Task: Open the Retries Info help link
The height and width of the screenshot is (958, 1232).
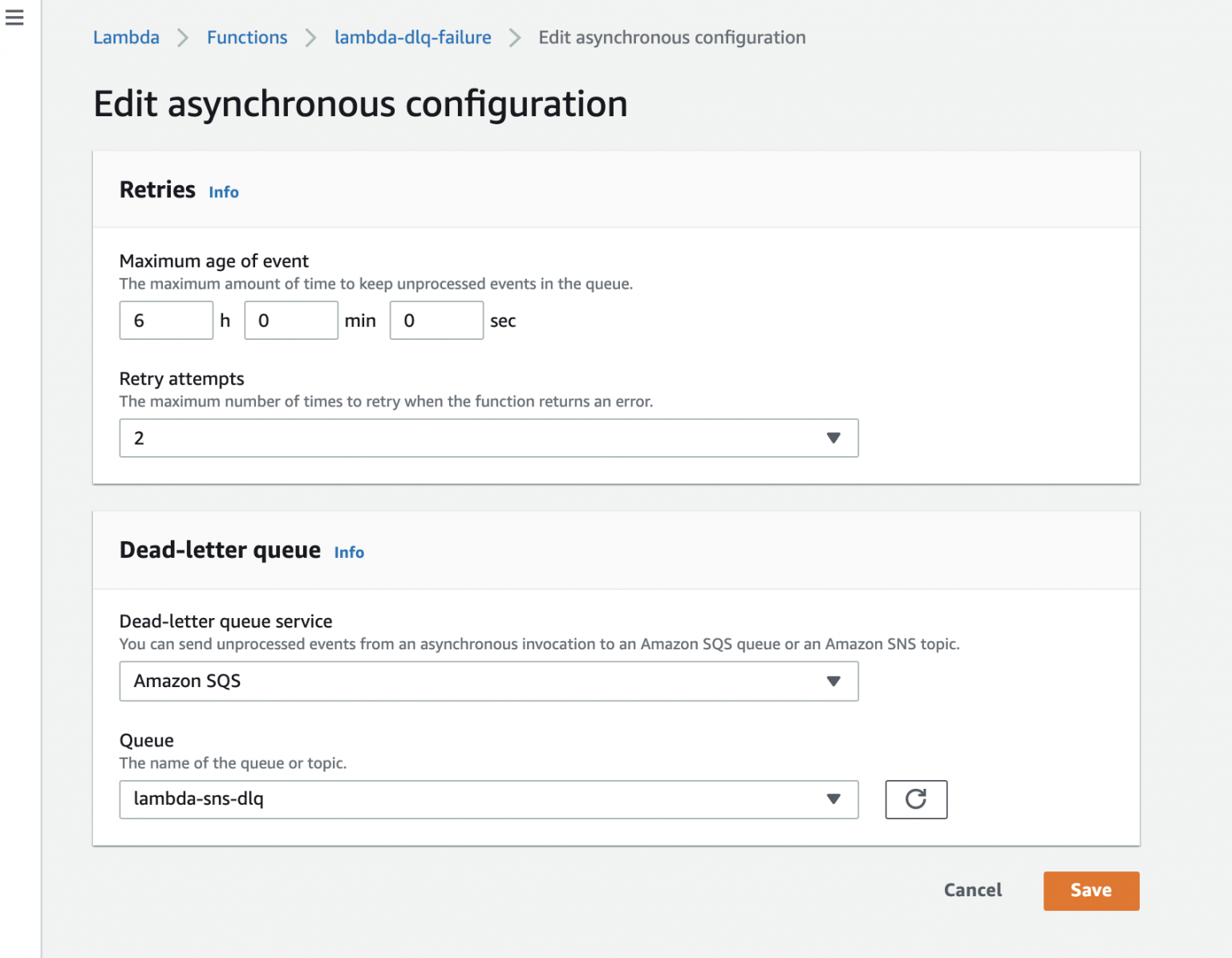Action: 223,192
